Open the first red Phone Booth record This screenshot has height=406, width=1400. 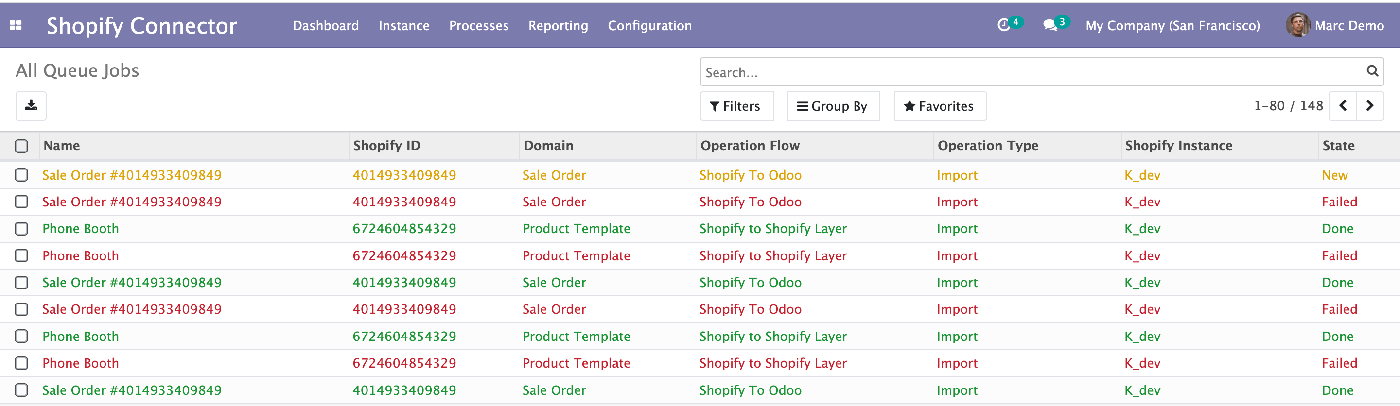point(81,256)
